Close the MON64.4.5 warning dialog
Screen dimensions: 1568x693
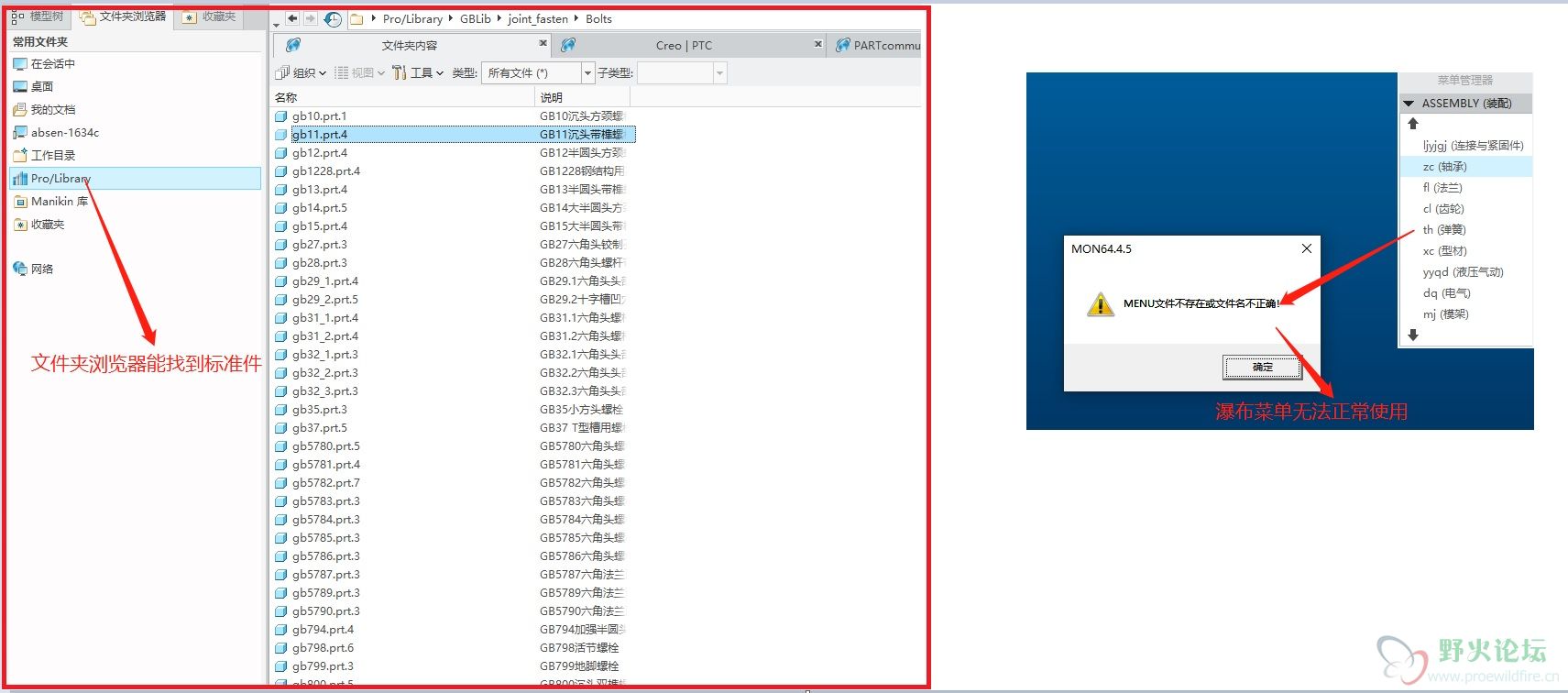pos(1307,248)
